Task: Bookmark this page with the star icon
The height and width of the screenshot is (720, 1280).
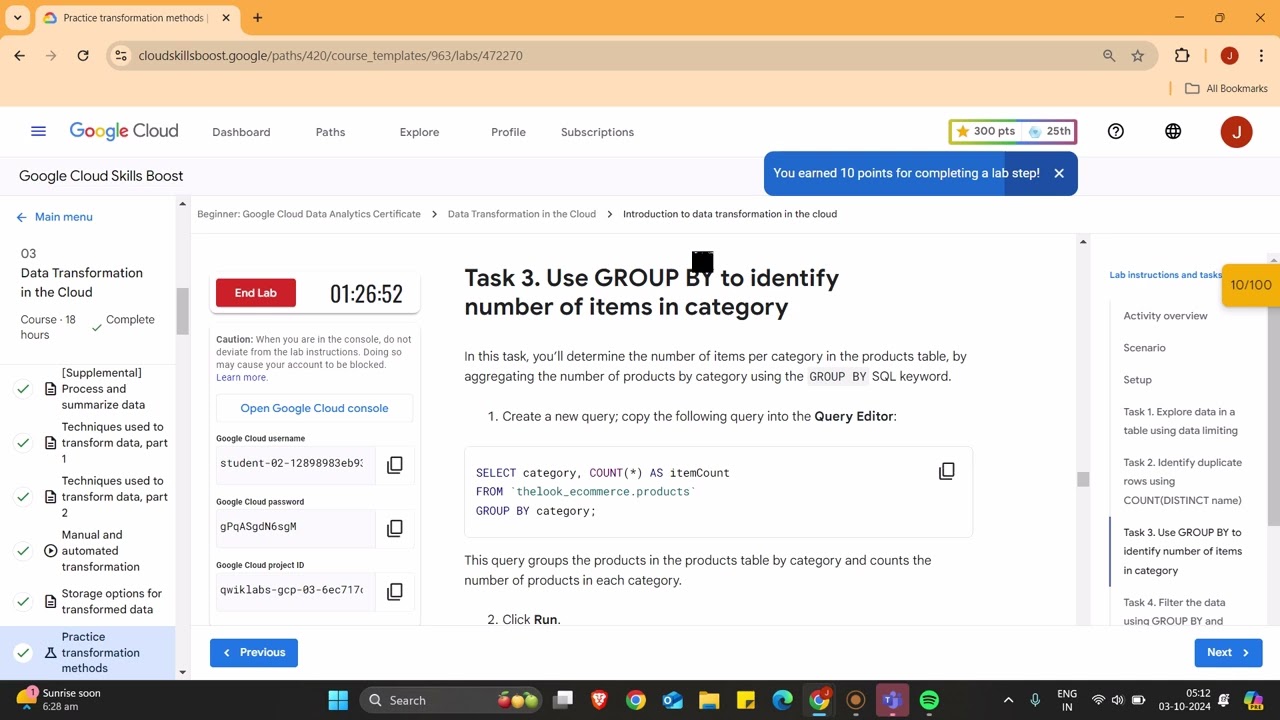Action: pyautogui.click(x=1138, y=56)
